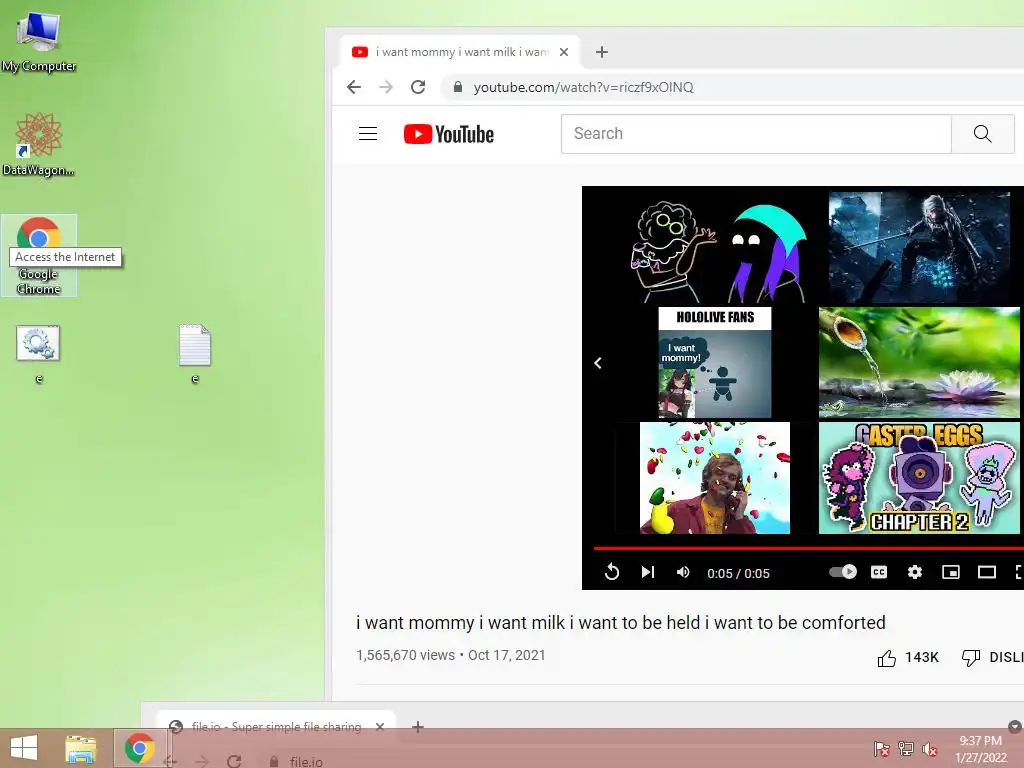This screenshot has height=768, width=1024.
Task: Show previous suggestions with left chevron
Action: click(x=598, y=362)
